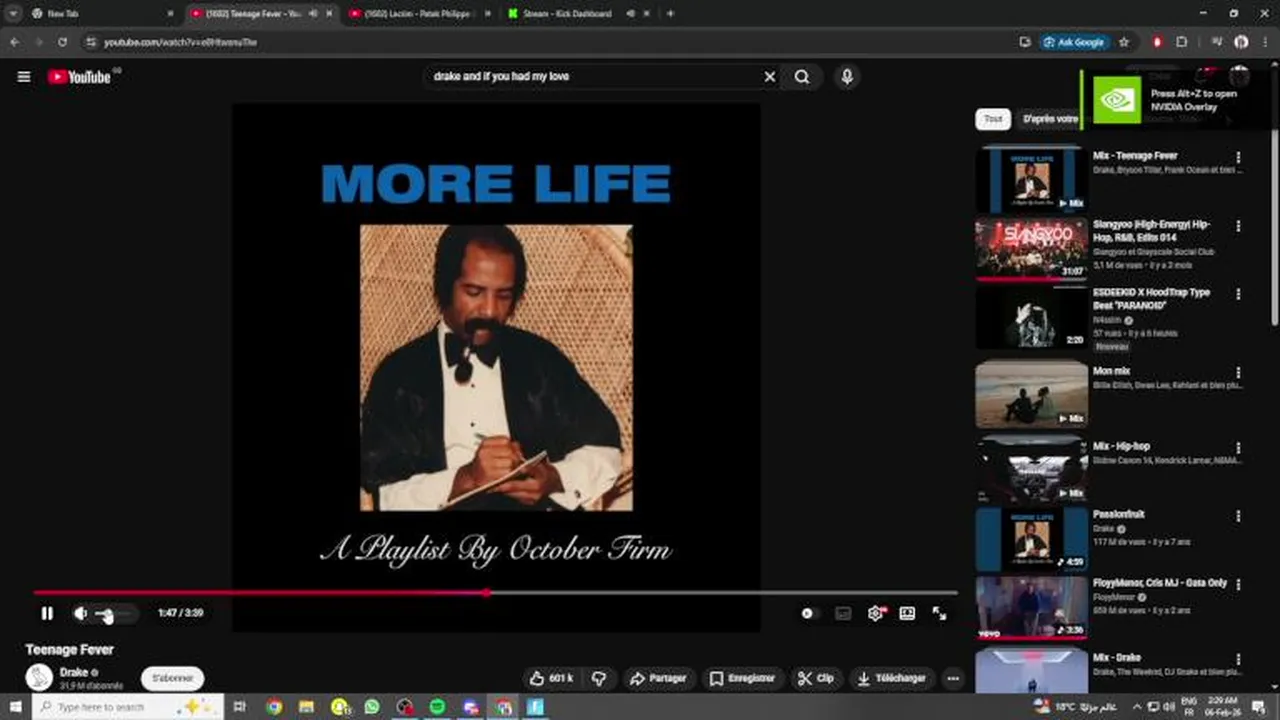Select the 'D'après votre' filter chip

click(1050, 119)
